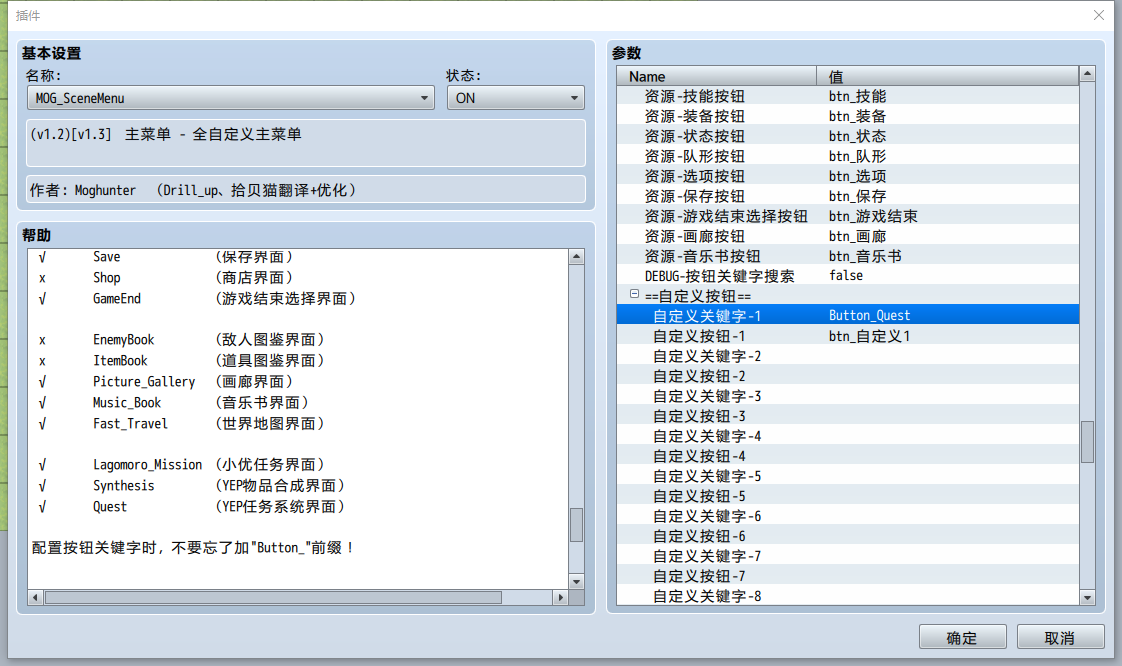Click parameter list scroll up arrow
Viewport: 1122px width, 666px height.
1088,74
